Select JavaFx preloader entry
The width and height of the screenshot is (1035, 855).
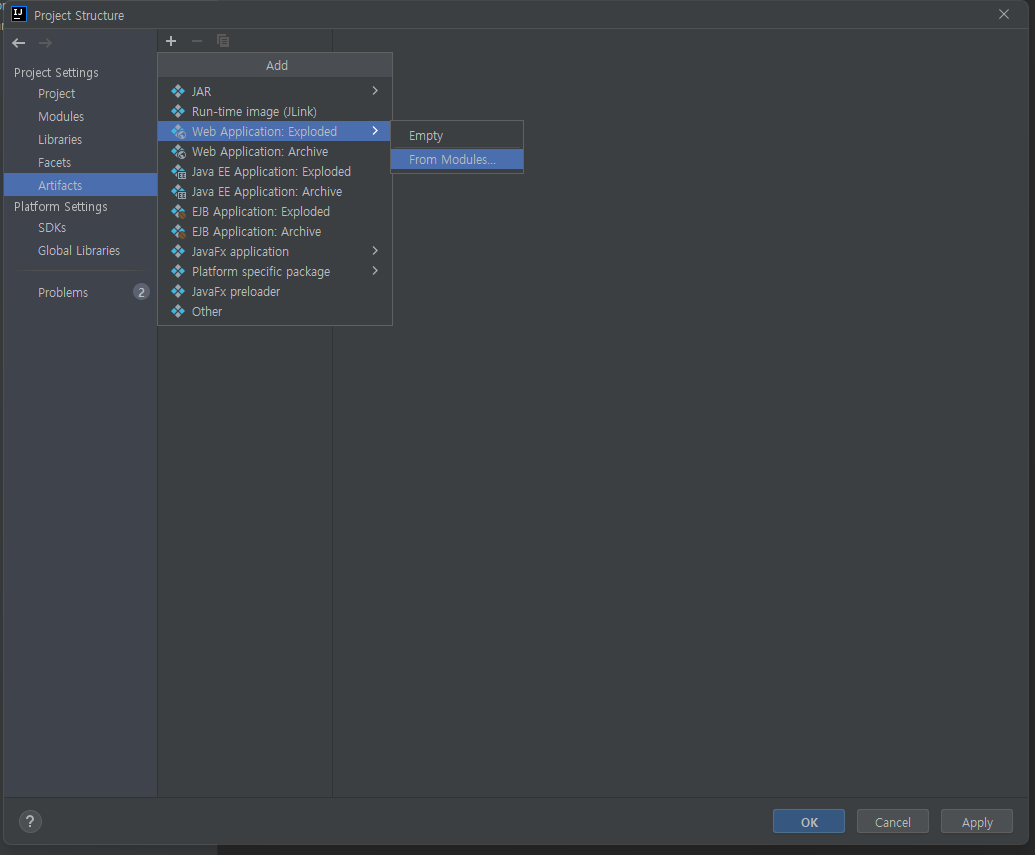click(275, 291)
